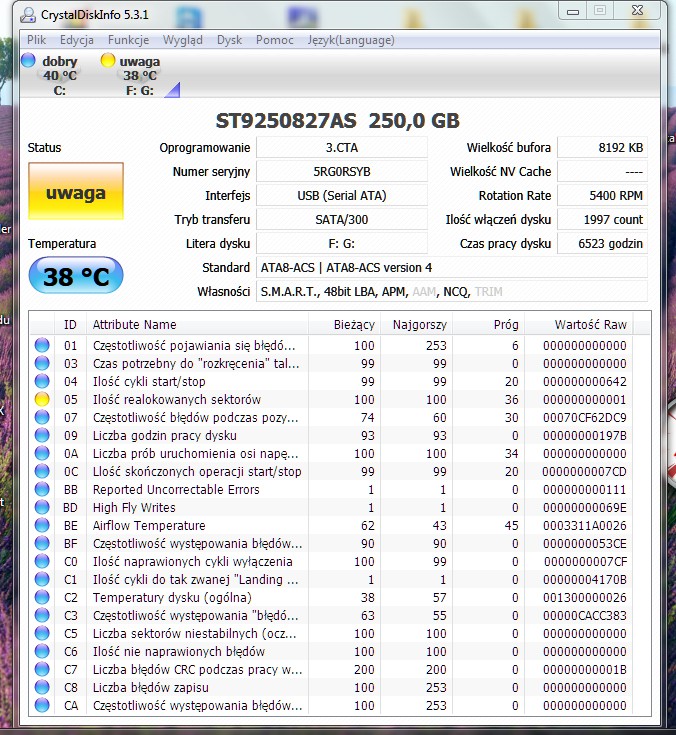Click the blue status icon of attribute 04
Image resolution: width=676 pixels, height=735 pixels.
pos(42,381)
